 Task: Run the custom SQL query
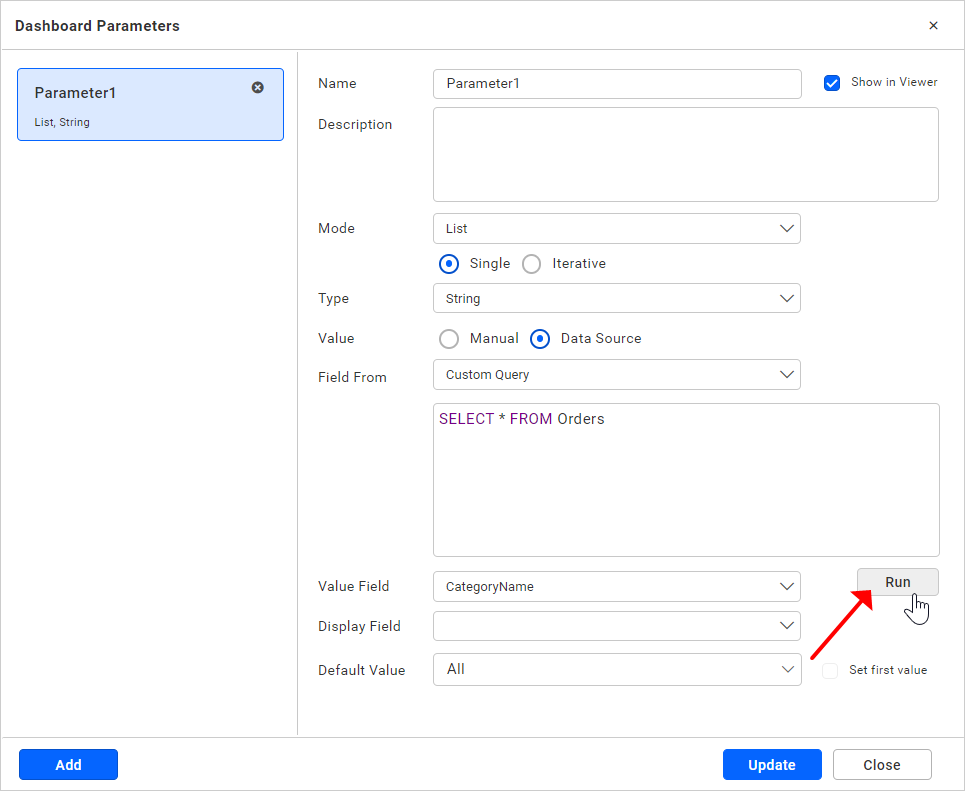(x=897, y=581)
